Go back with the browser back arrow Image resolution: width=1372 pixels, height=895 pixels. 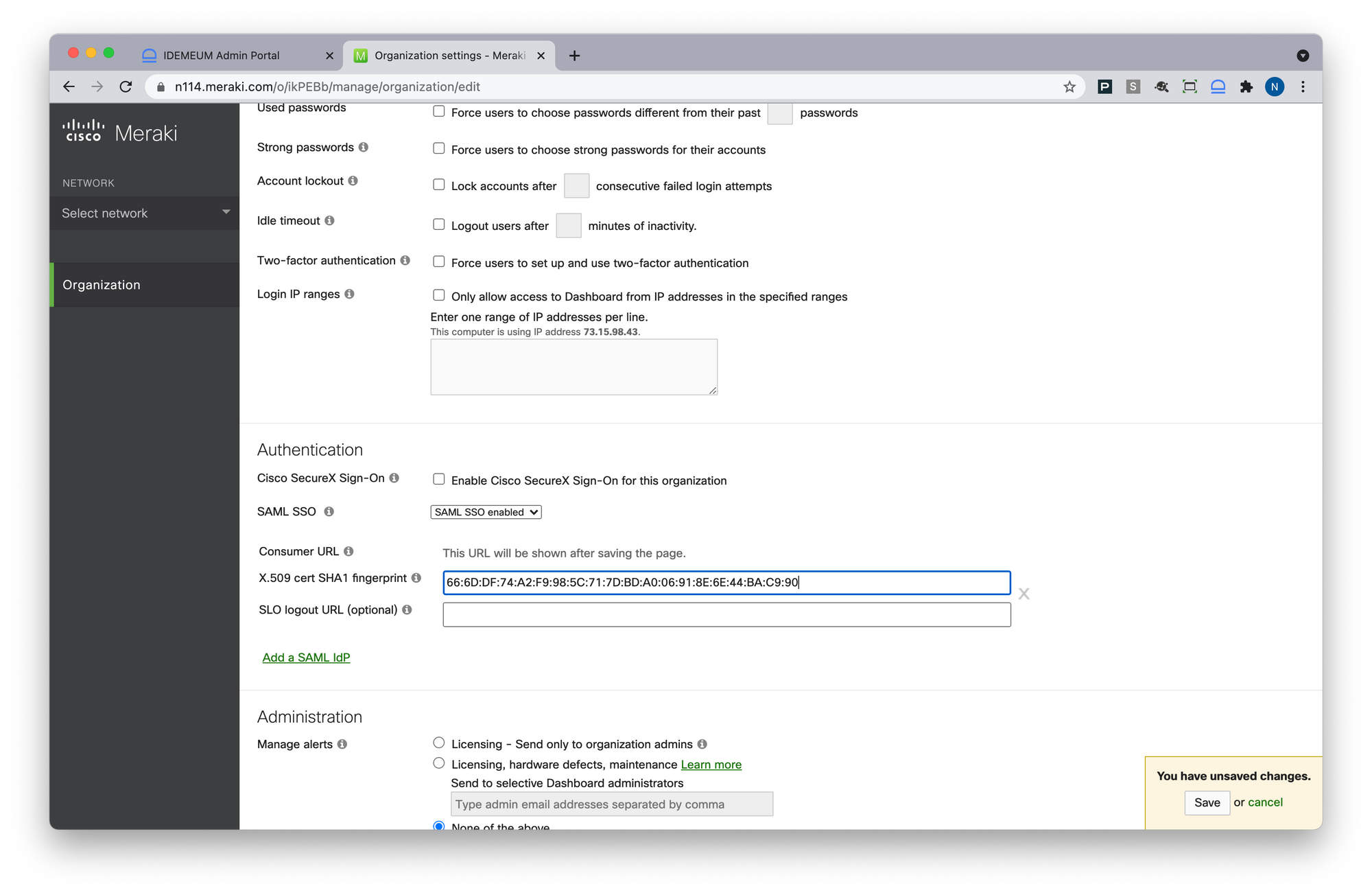pyautogui.click(x=69, y=86)
